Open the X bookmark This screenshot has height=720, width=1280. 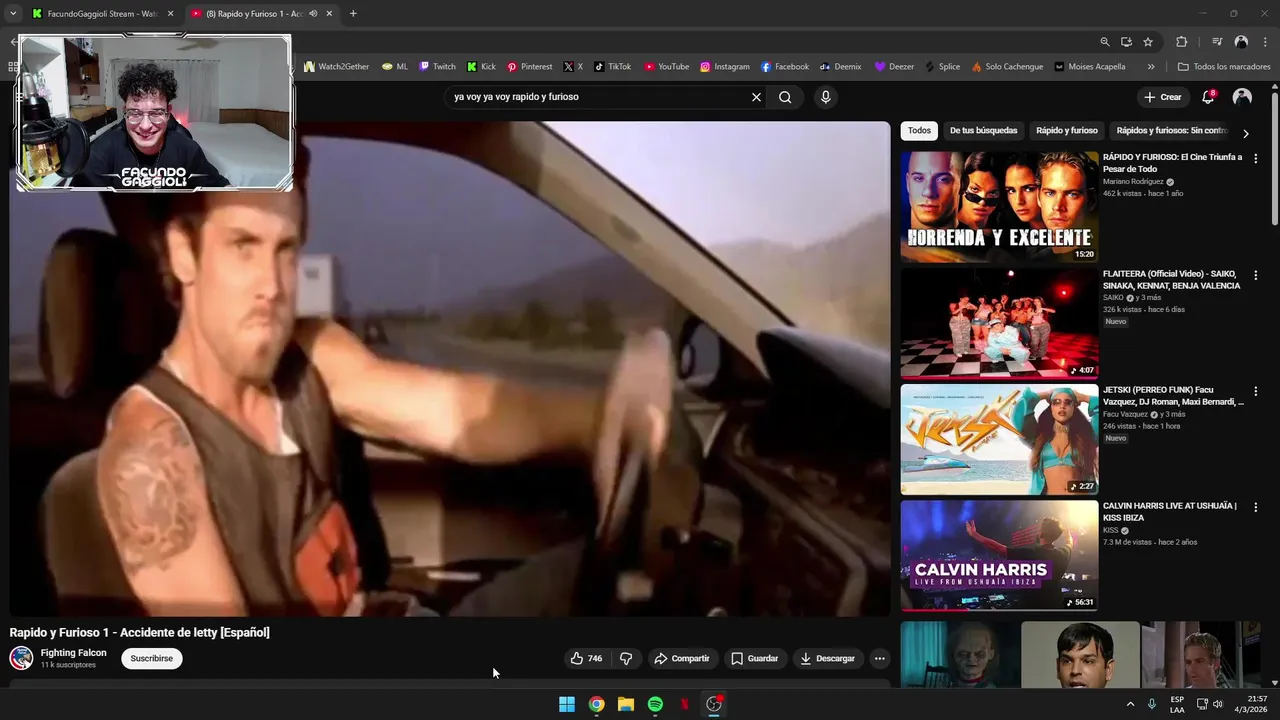(x=573, y=67)
